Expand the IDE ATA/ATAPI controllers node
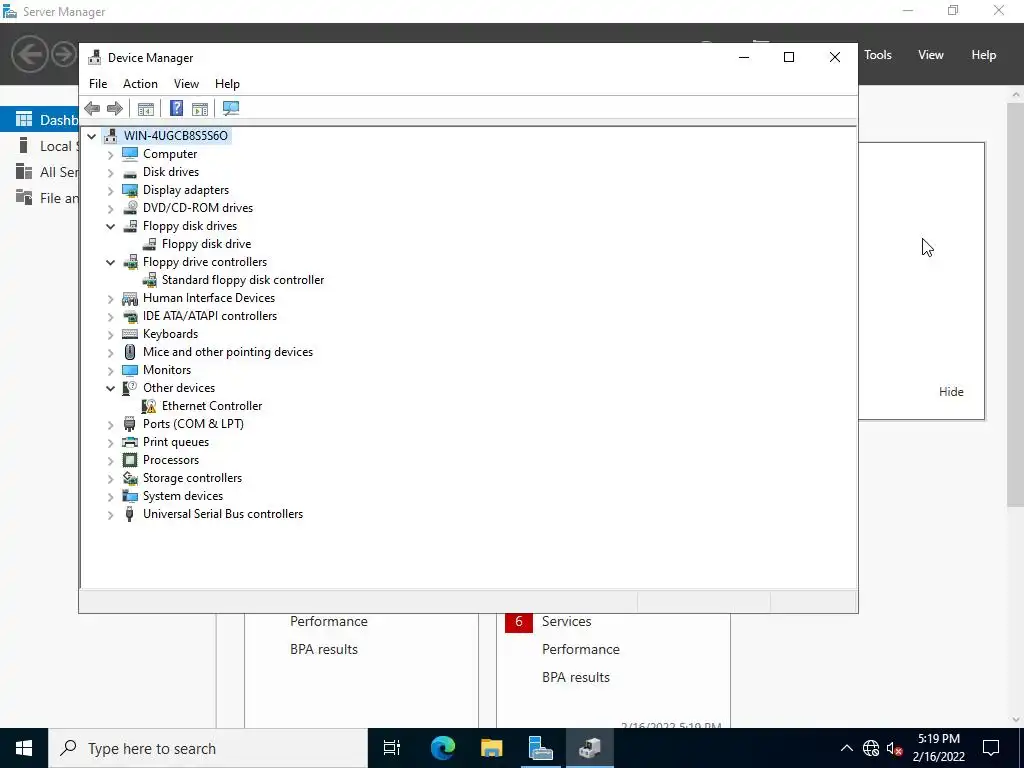 click(110, 317)
